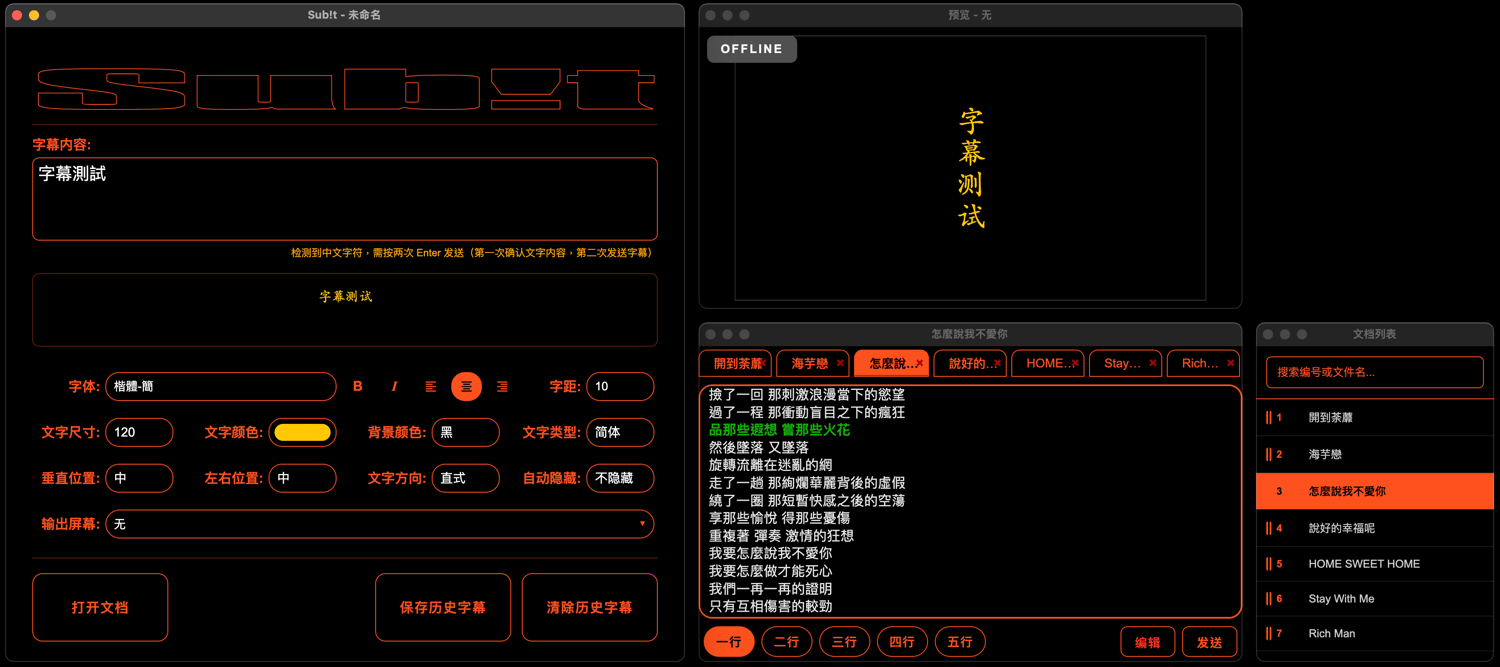Close the 海芋戀 tab
The width and height of the screenshot is (1500, 667).
pyautogui.click(x=841, y=364)
